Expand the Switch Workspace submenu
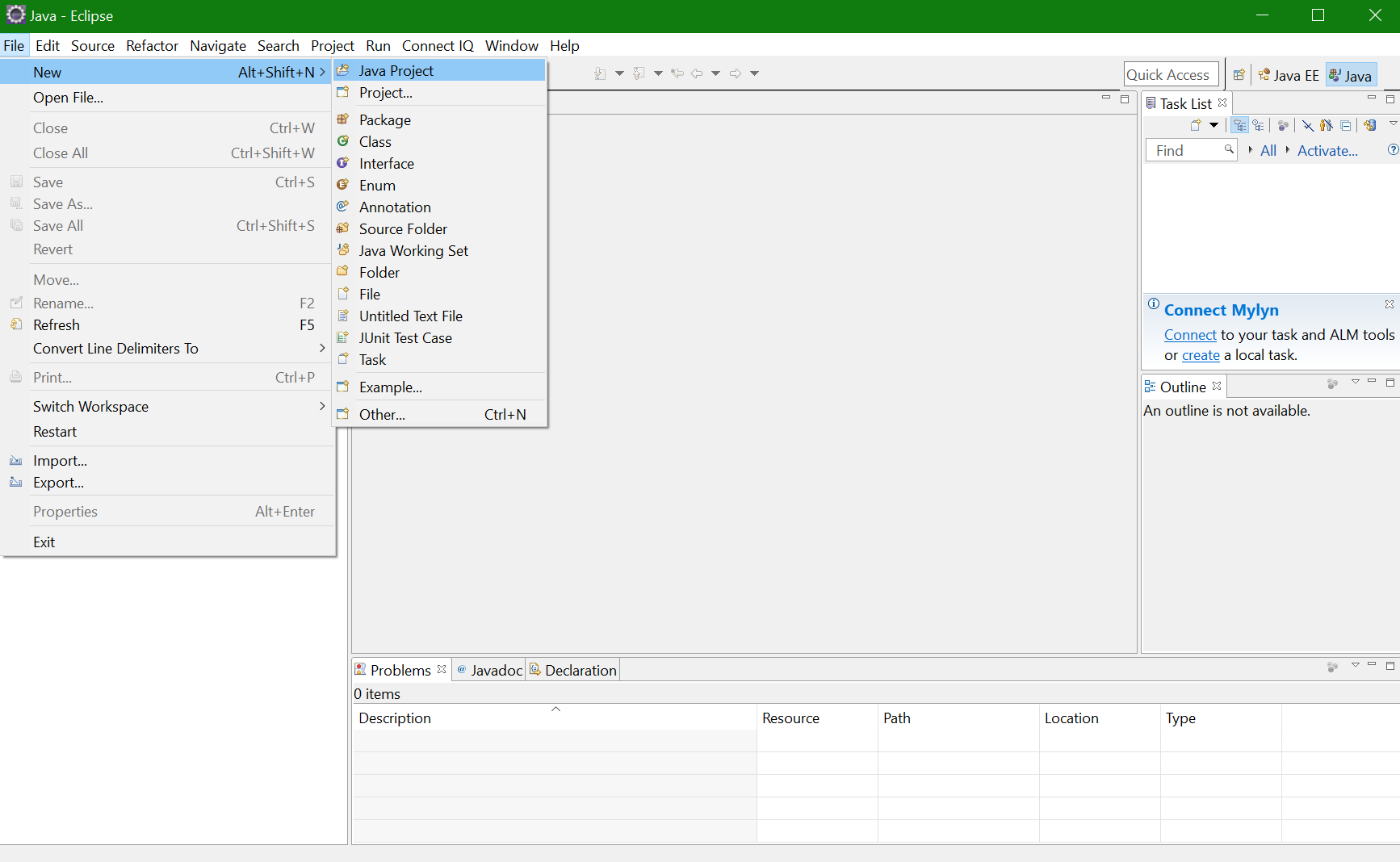 click(168, 406)
